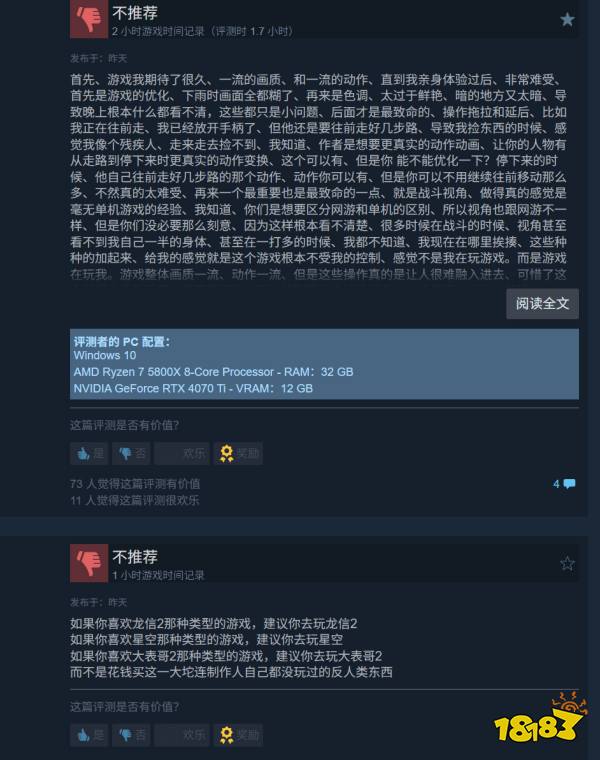The image size is (600, 760).
Task: Vote 否 (not helpful) on the second review
Action: [131, 735]
